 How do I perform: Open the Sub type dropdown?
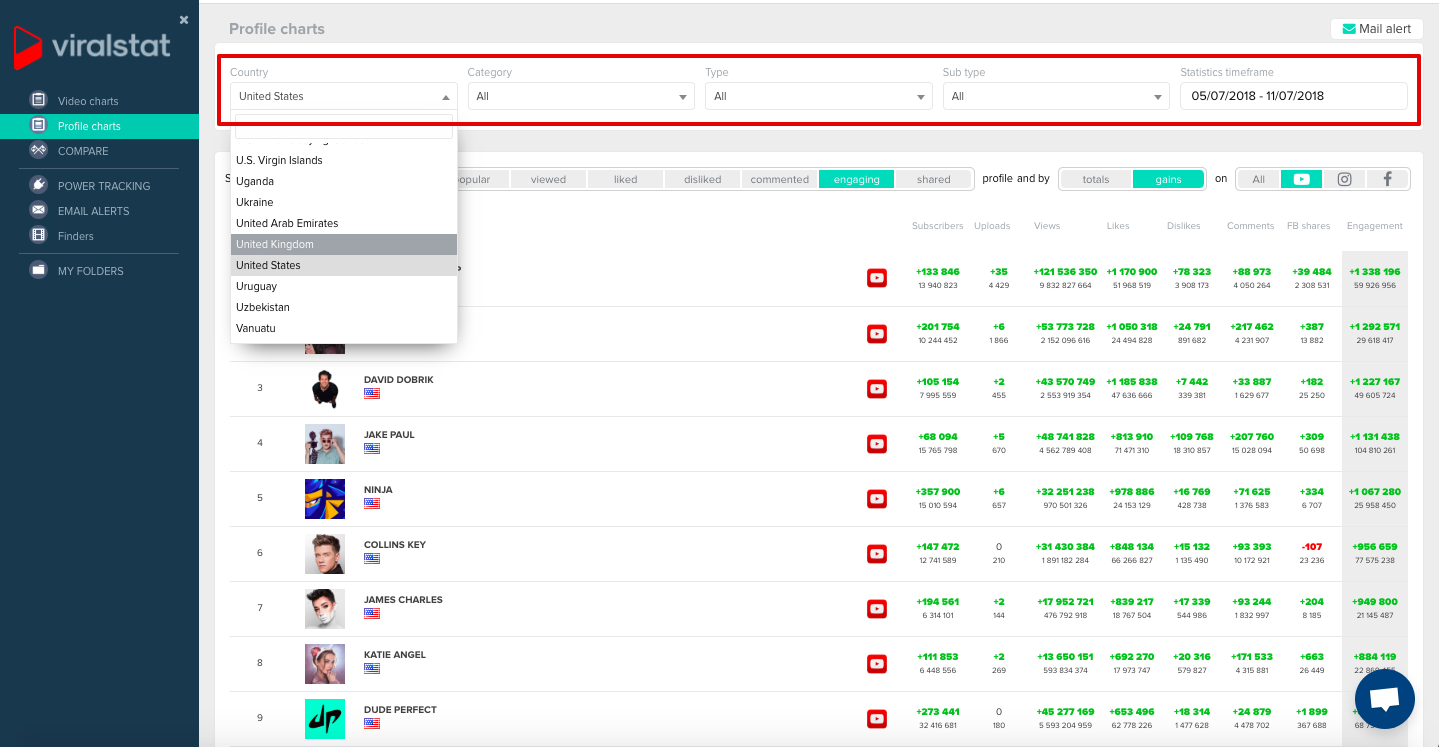click(x=1056, y=96)
